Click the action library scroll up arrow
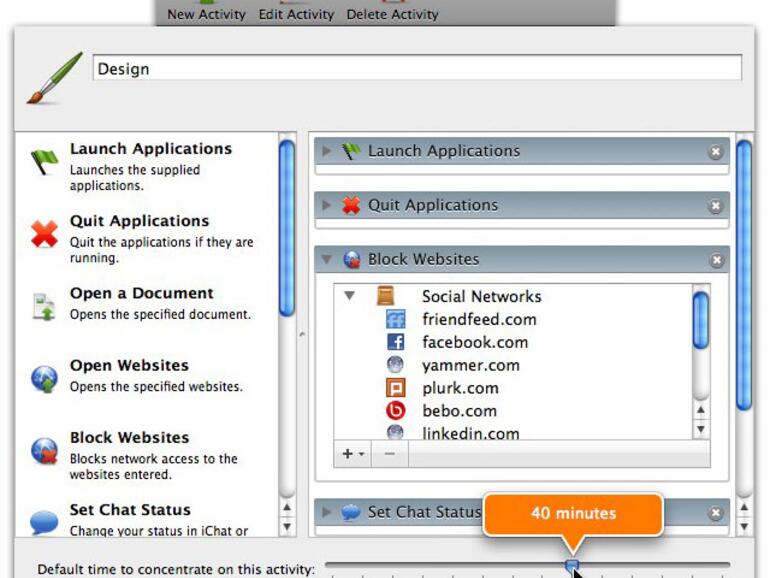The width and height of the screenshot is (770, 578). 287,507
